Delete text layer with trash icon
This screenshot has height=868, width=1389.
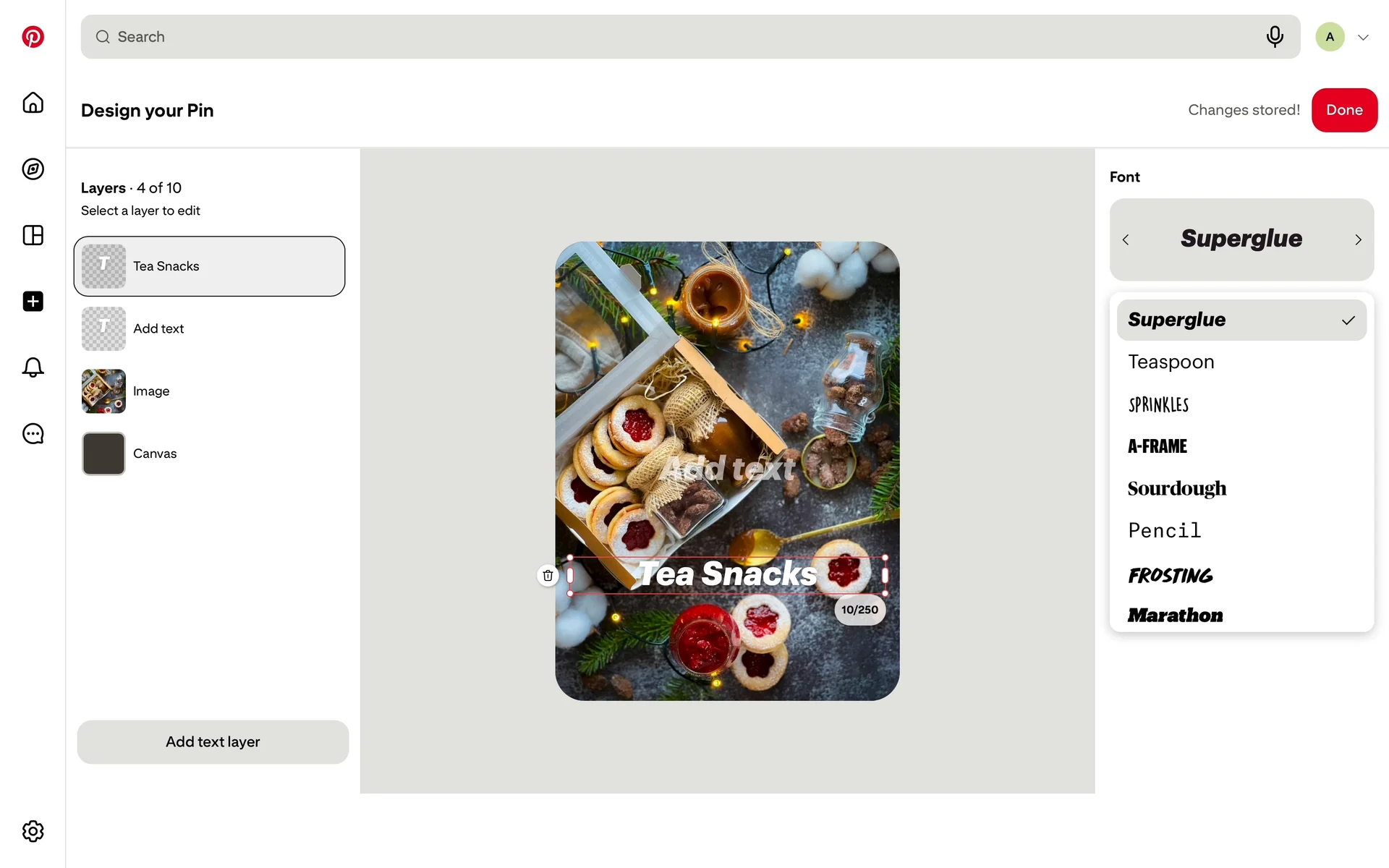[x=548, y=576]
